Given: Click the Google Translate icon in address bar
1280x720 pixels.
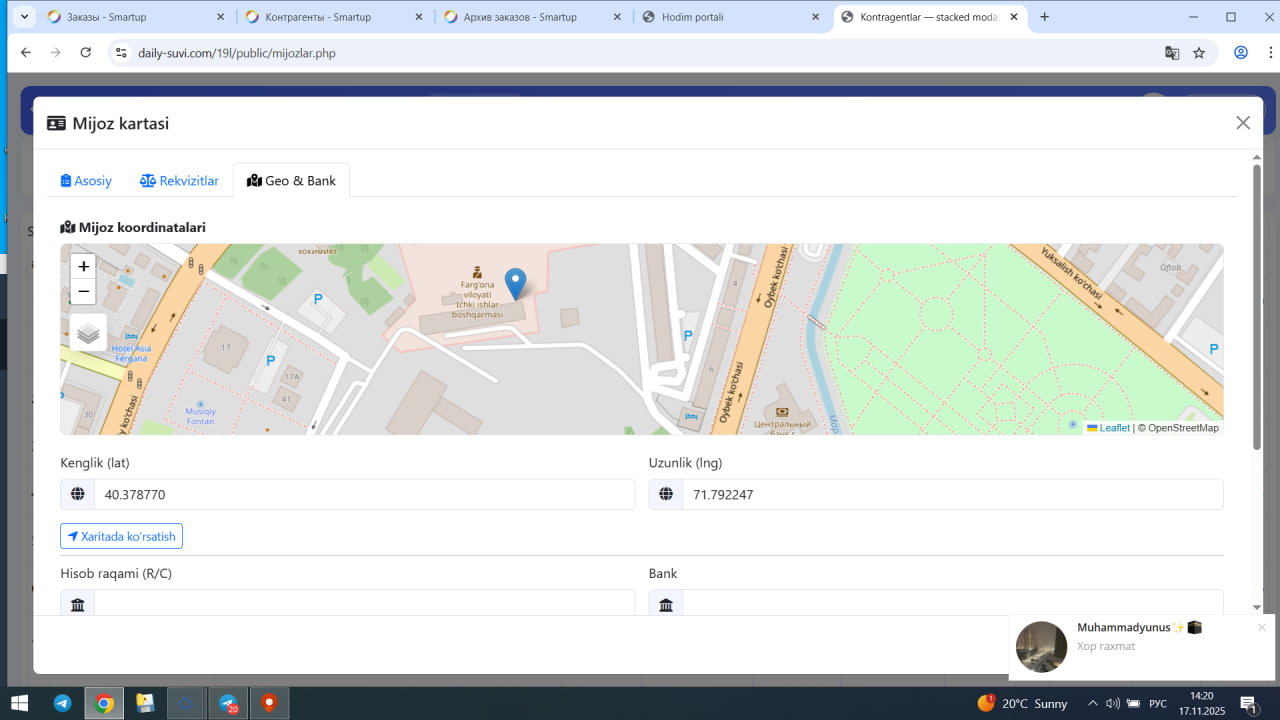Looking at the screenshot, I should [1172, 53].
